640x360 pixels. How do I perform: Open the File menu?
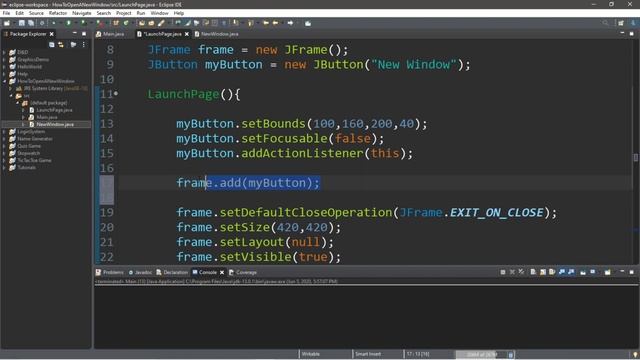click(x=6, y=13)
